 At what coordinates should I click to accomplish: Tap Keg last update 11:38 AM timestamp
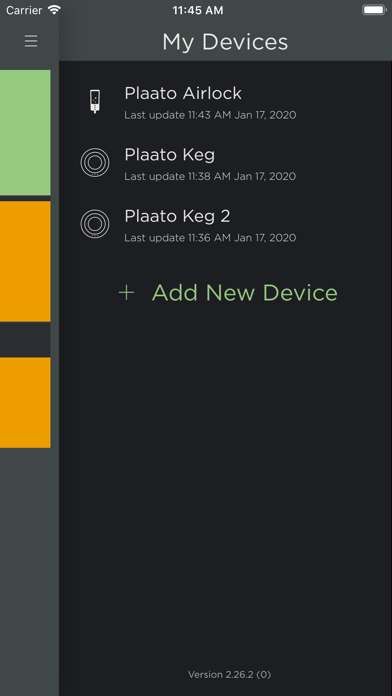coord(210,177)
